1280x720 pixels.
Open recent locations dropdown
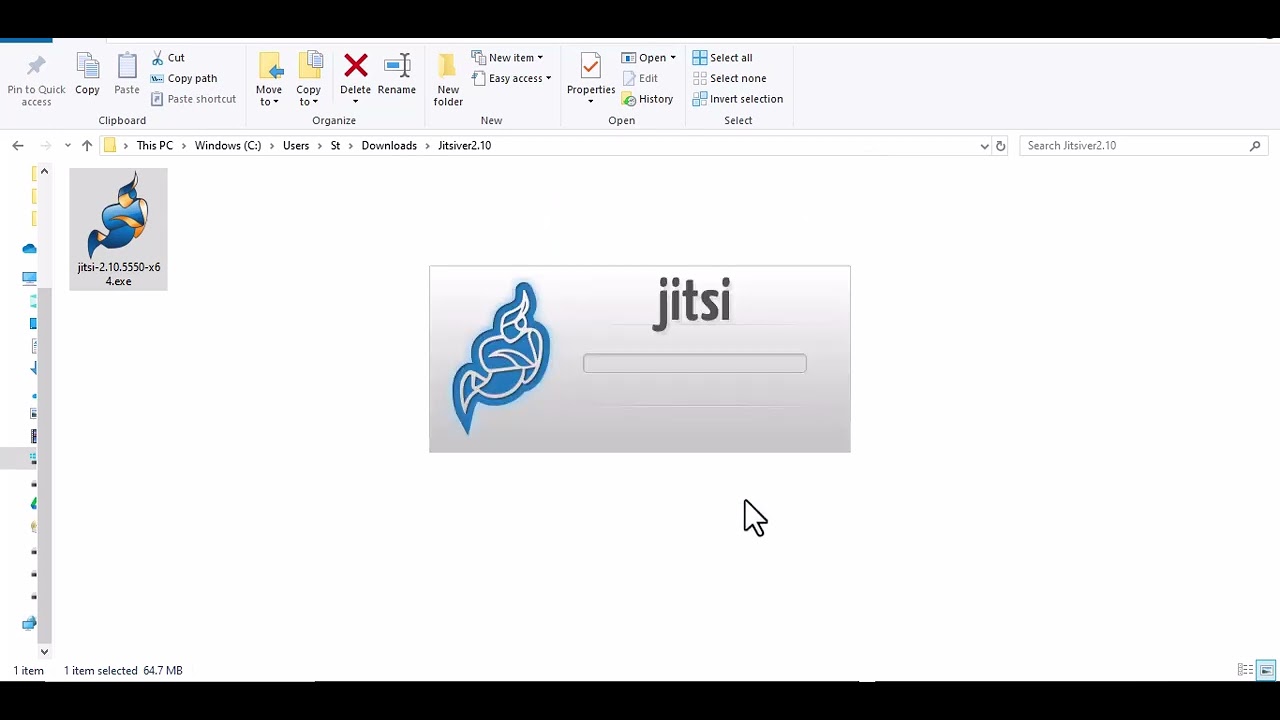[67, 146]
